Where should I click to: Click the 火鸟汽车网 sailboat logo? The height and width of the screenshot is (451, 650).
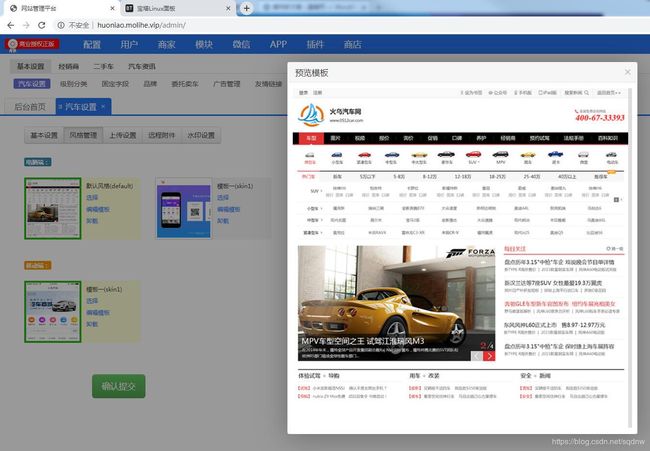point(311,115)
